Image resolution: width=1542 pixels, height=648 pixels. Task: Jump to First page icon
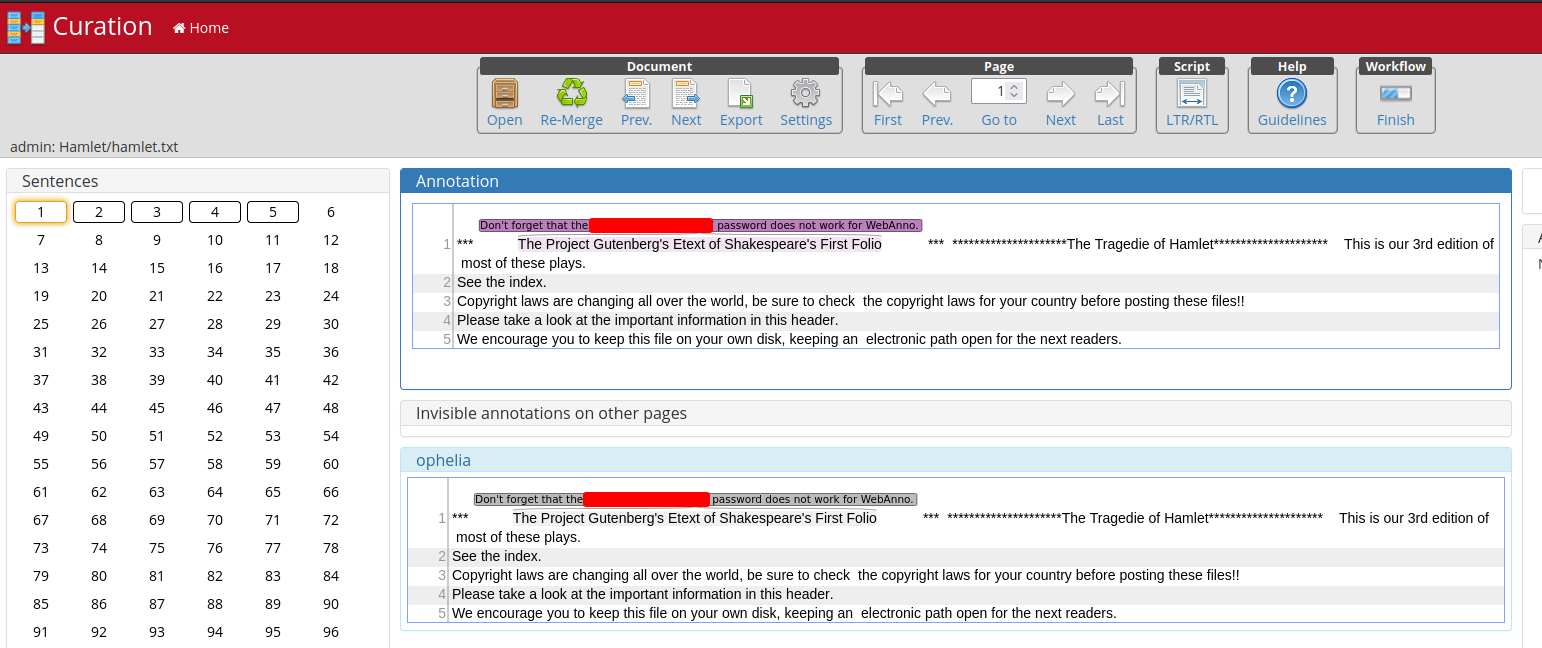click(x=888, y=94)
